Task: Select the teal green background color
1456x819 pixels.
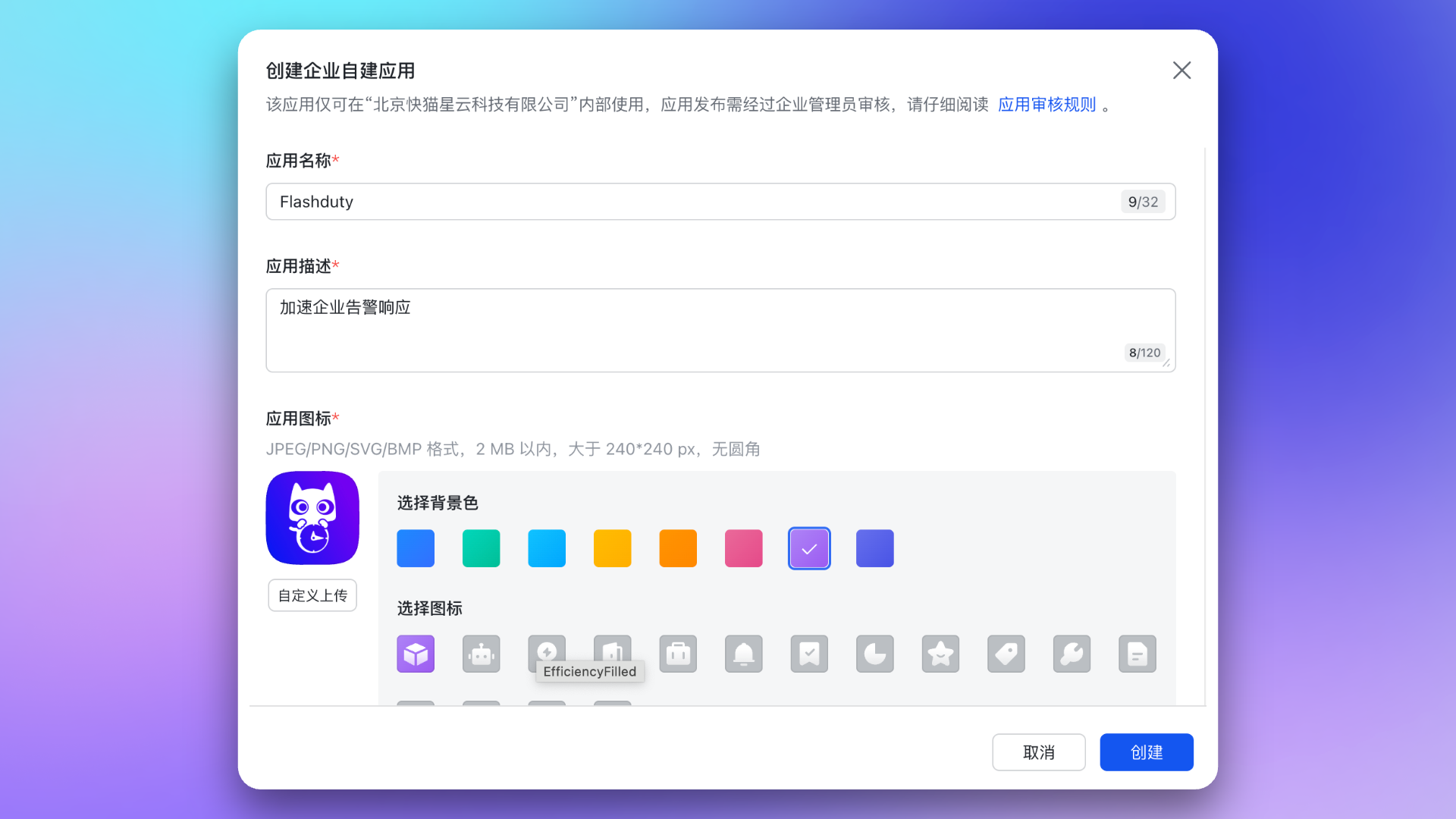Action: tap(481, 548)
